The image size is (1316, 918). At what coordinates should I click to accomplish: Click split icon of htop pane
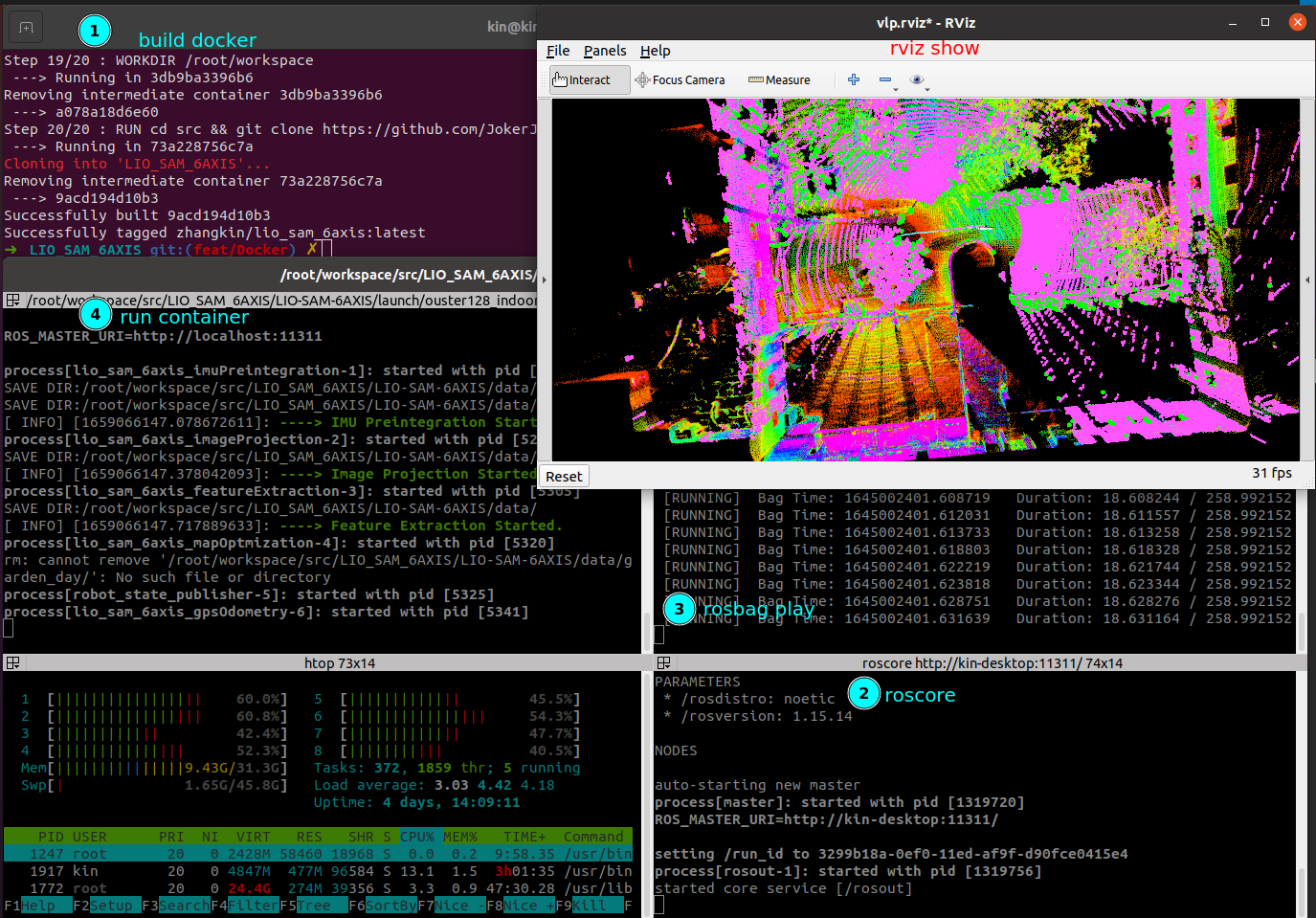(x=12, y=662)
